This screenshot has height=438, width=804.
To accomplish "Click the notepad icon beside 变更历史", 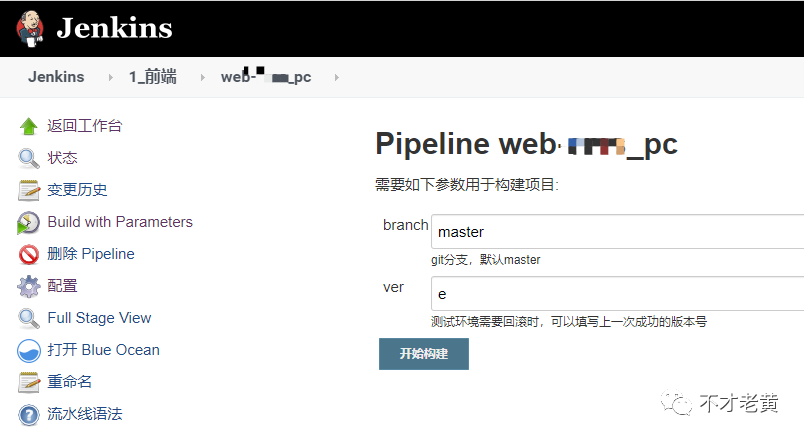I will coord(29,190).
